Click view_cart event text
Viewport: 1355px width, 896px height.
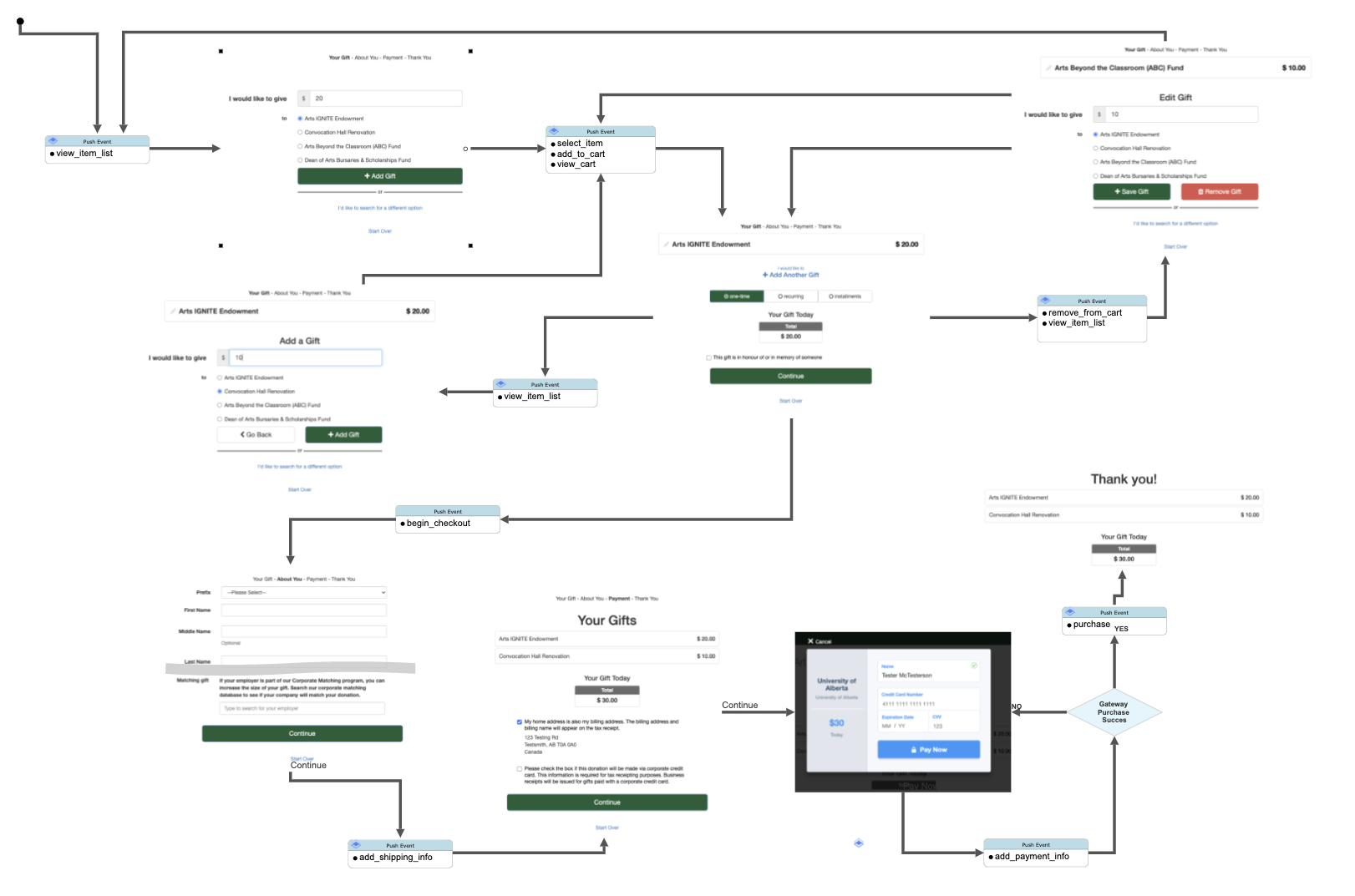click(x=576, y=164)
